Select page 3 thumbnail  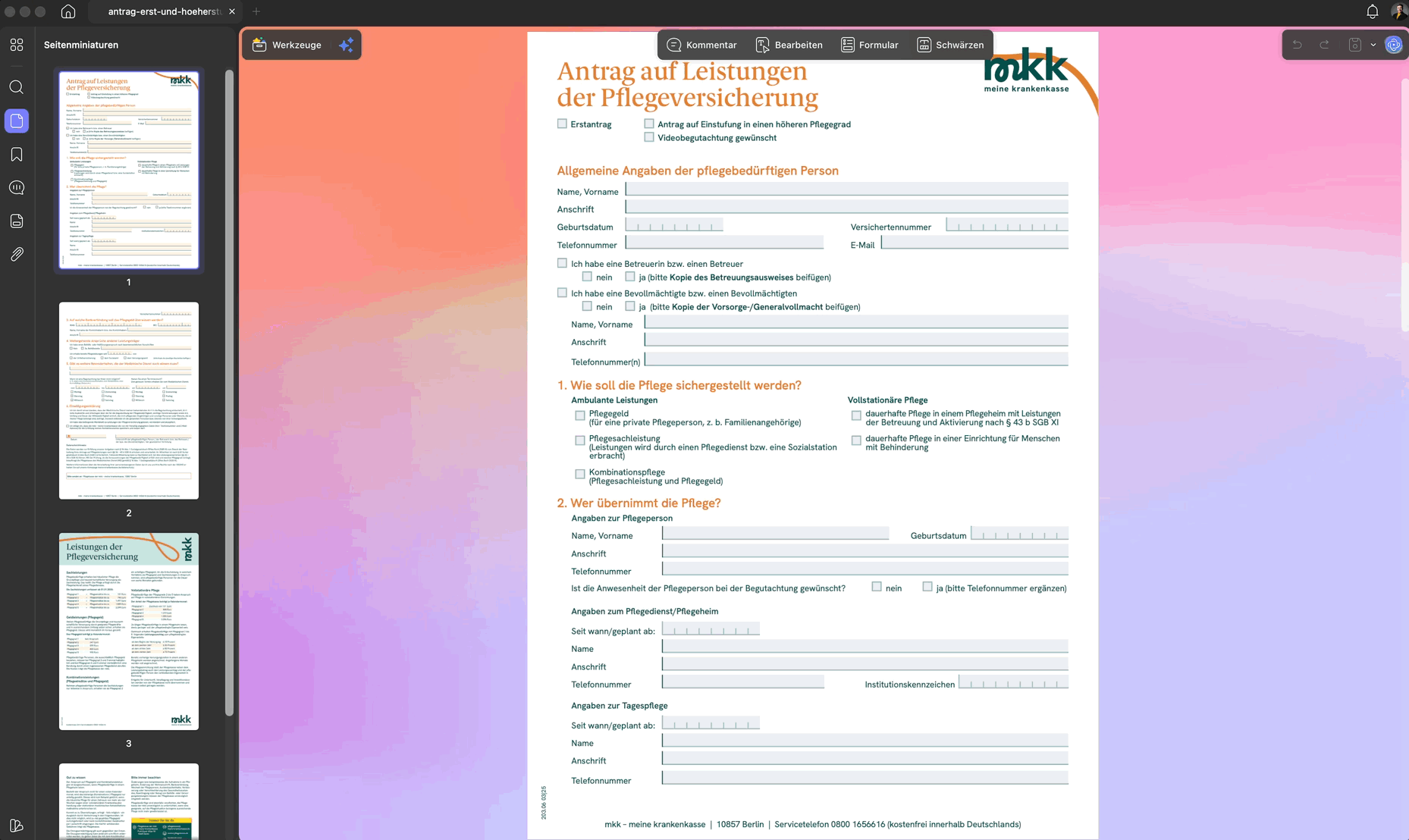tap(129, 632)
